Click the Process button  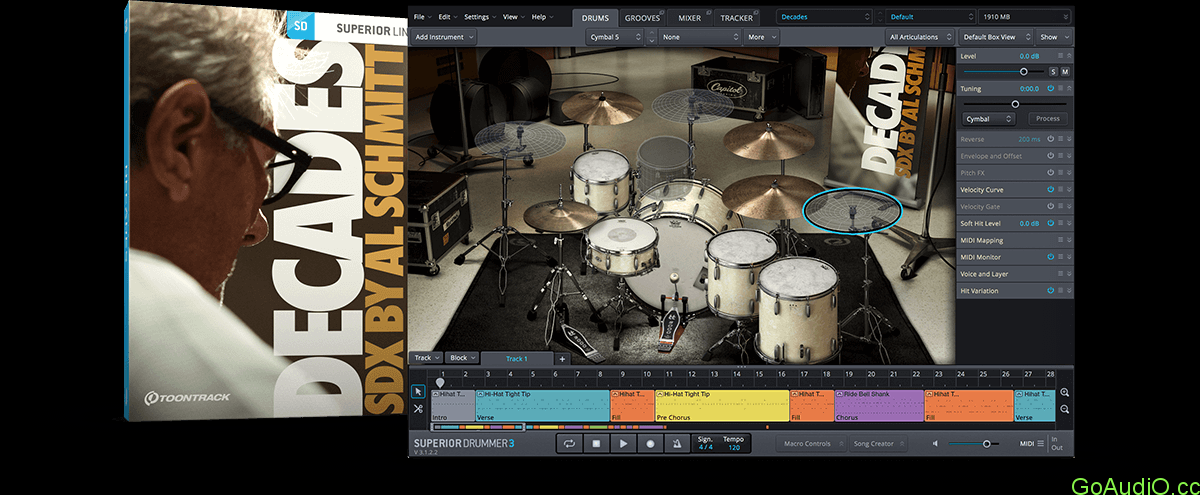1048,118
